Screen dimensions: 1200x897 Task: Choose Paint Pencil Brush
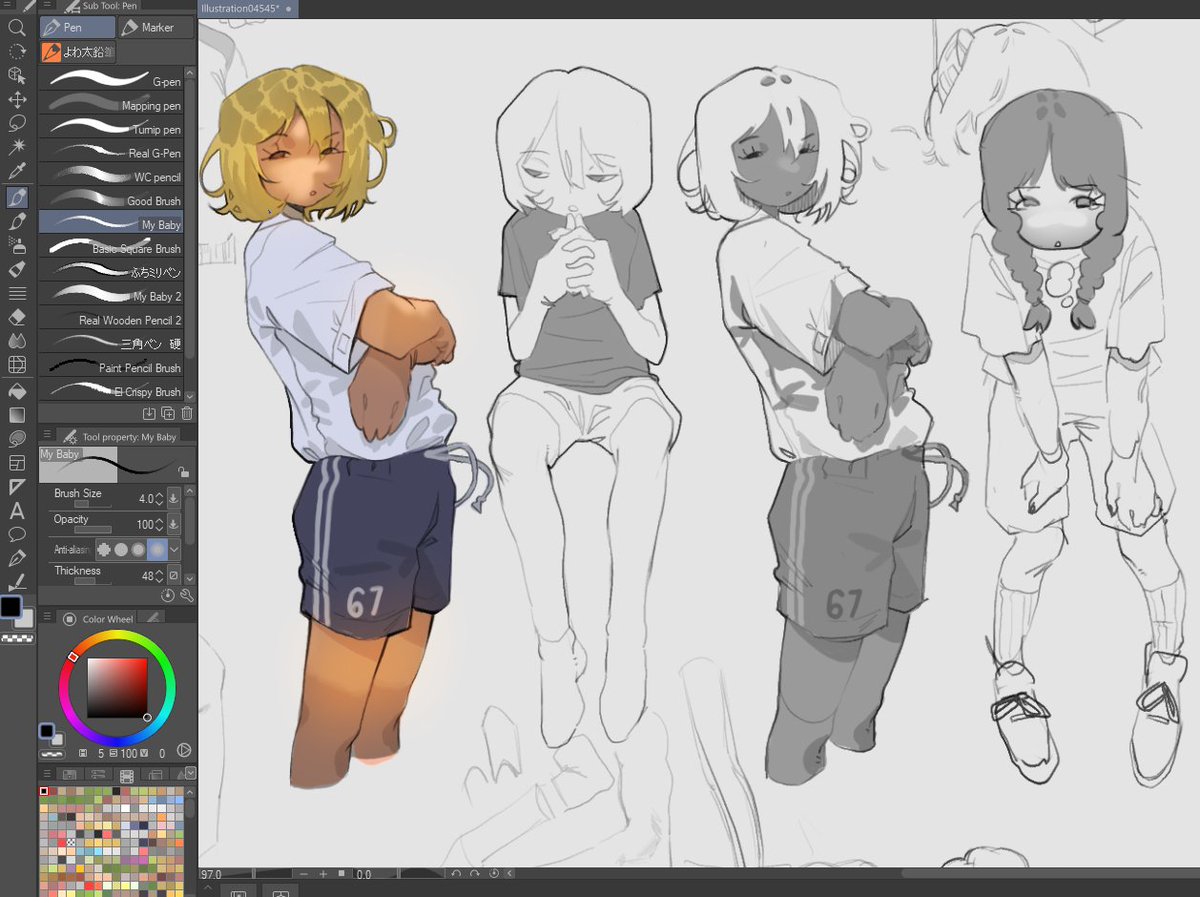pos(111,367)
